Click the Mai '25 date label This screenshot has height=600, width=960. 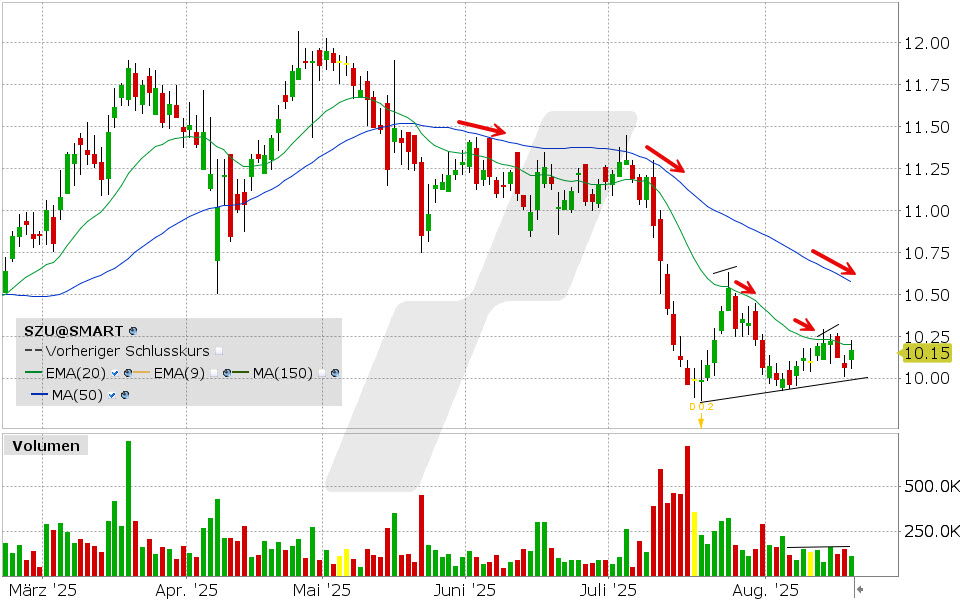[322, 590]
